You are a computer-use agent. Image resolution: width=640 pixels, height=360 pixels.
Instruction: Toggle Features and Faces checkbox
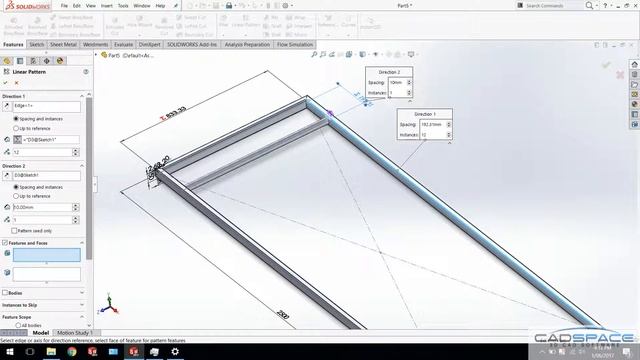point(5,243)
